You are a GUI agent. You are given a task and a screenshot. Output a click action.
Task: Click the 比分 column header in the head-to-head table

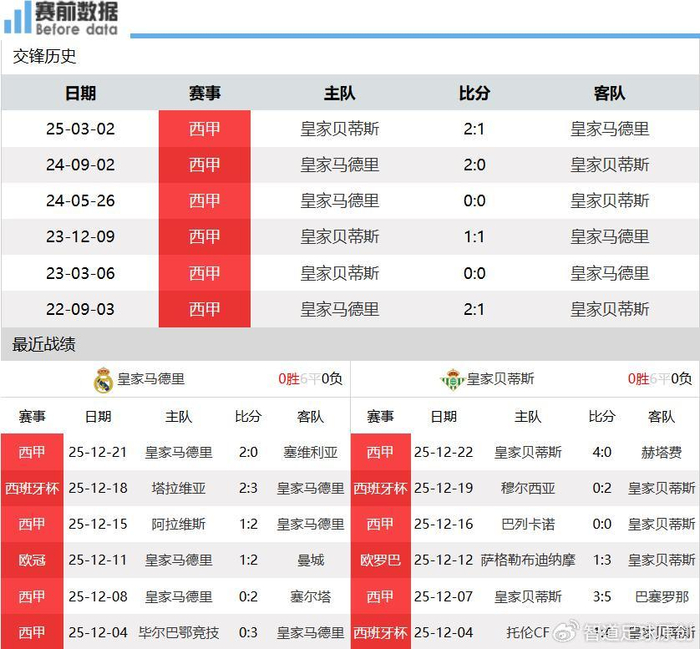coord(474,93)
